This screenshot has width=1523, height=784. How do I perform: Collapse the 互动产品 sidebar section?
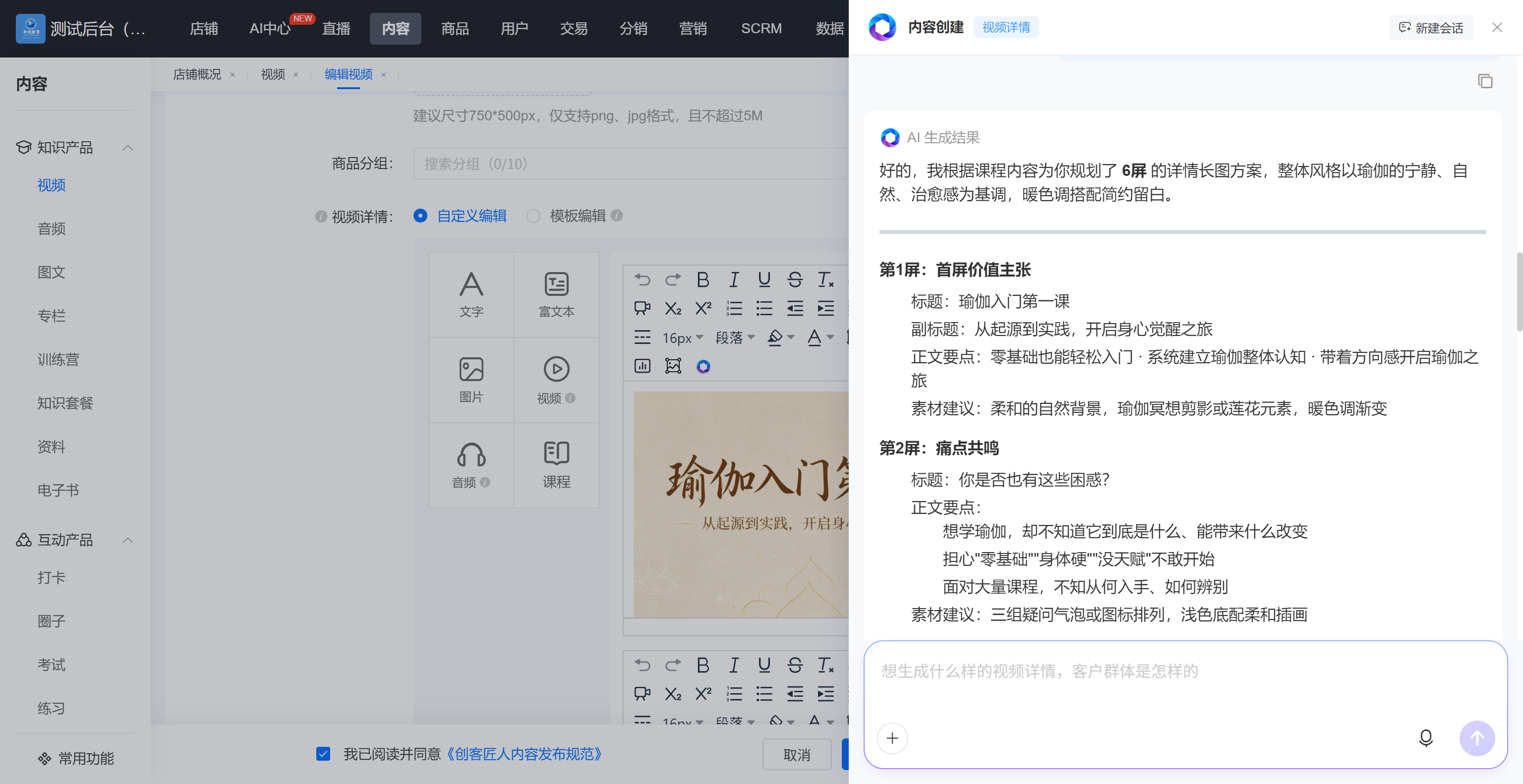[128, 540]
